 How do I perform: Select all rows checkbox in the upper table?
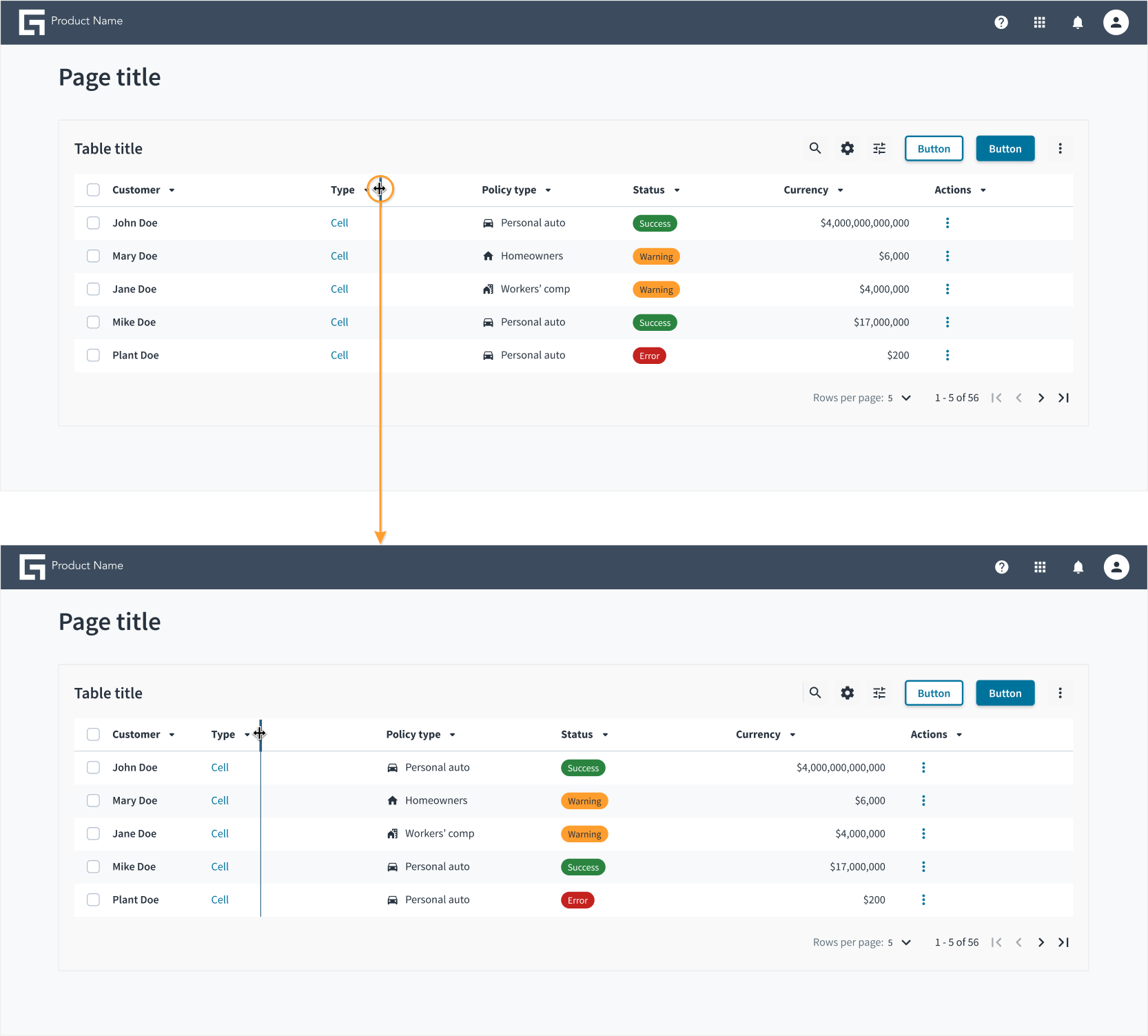click(x=93, y=190)
